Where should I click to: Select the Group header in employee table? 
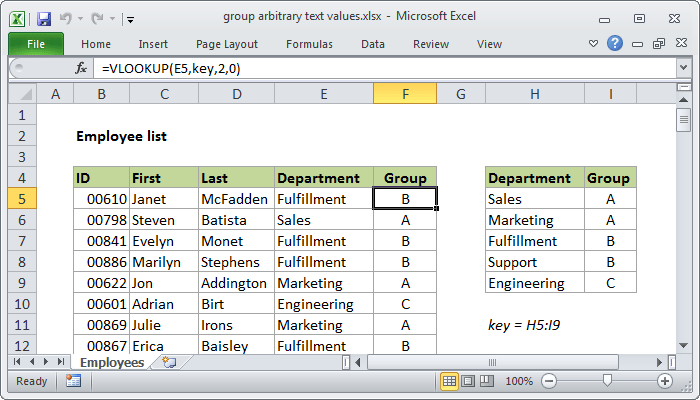point(405,178)
